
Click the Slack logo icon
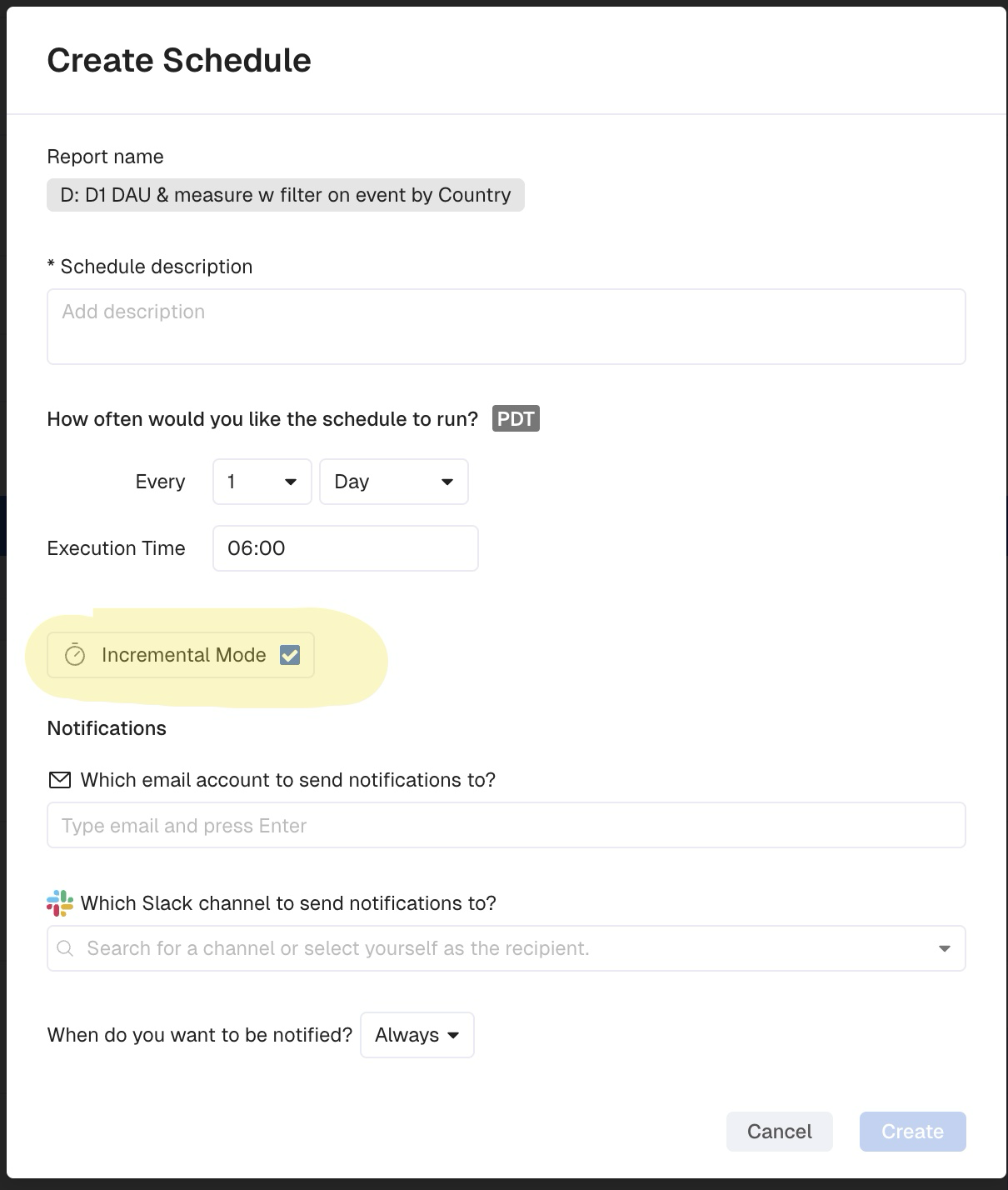[x=60, y=903]
